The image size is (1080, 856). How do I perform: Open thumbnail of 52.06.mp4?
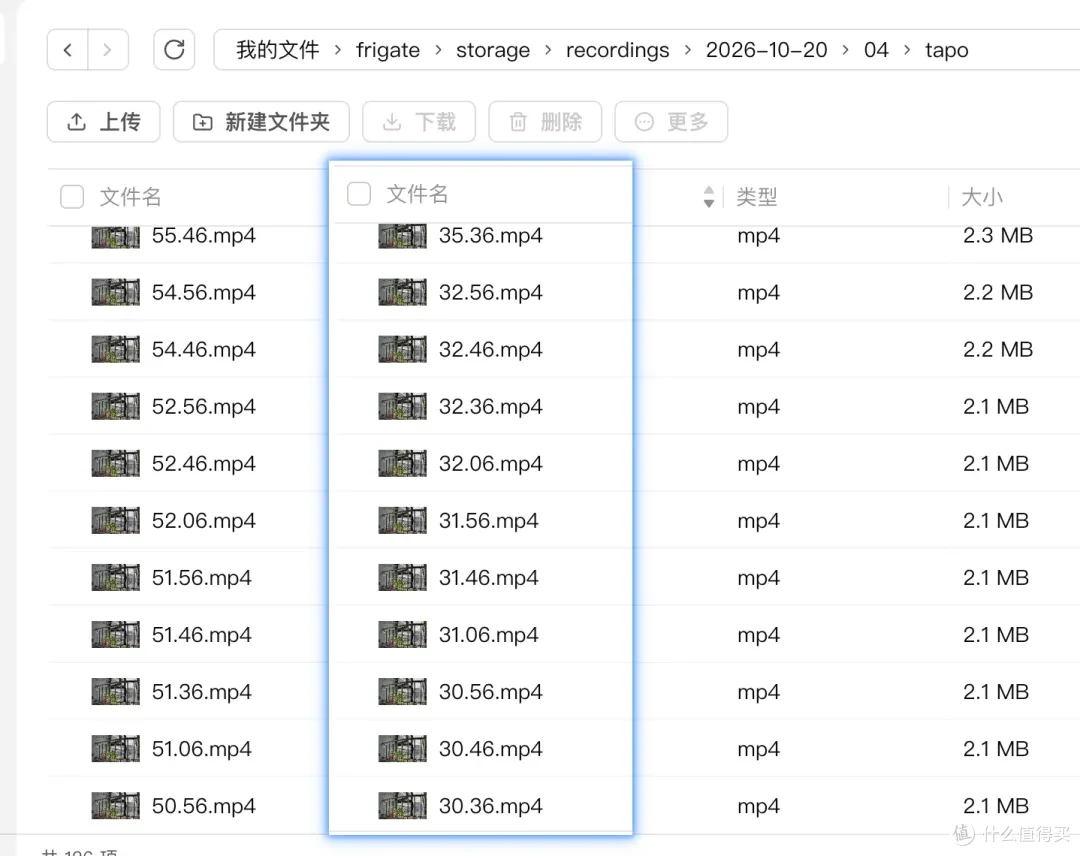click(116, 521)
